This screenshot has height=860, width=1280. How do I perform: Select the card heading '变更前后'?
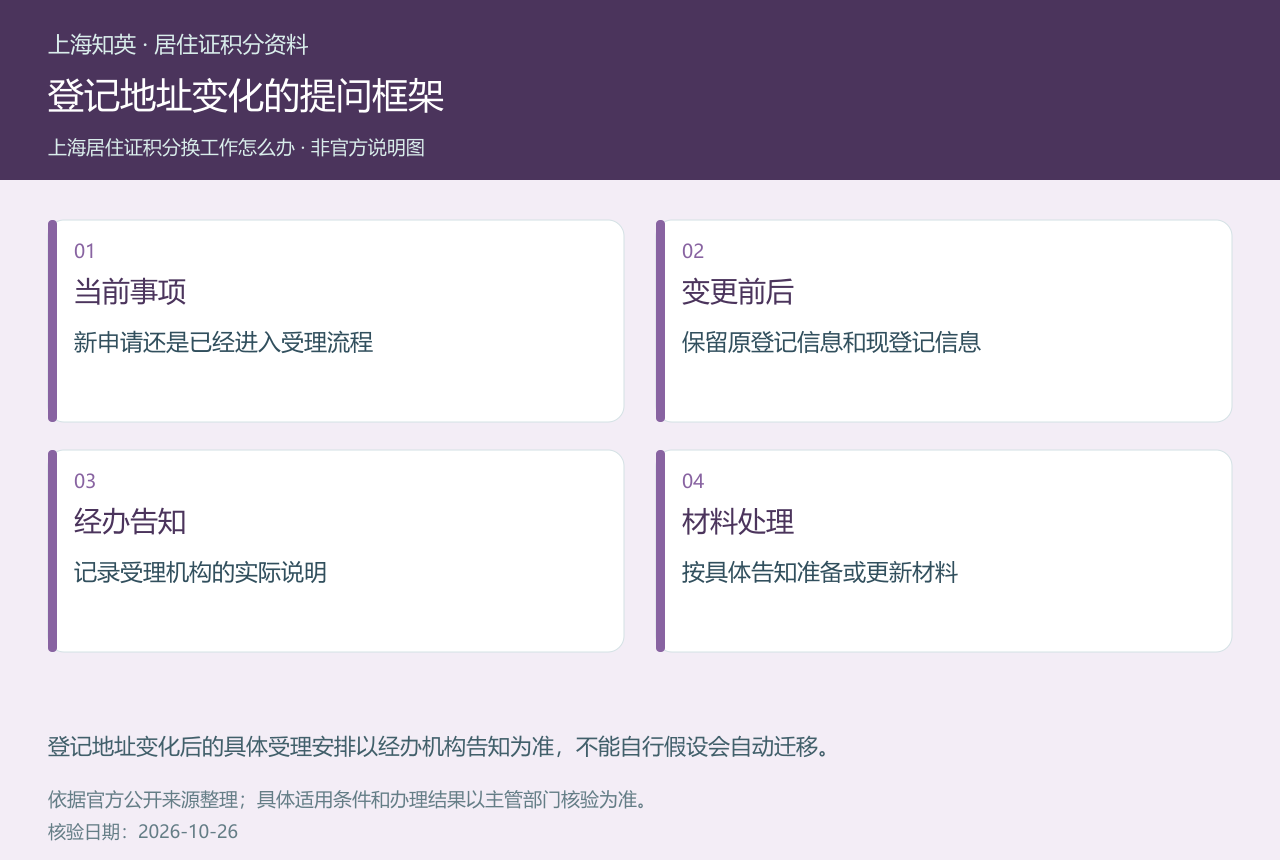738,292
